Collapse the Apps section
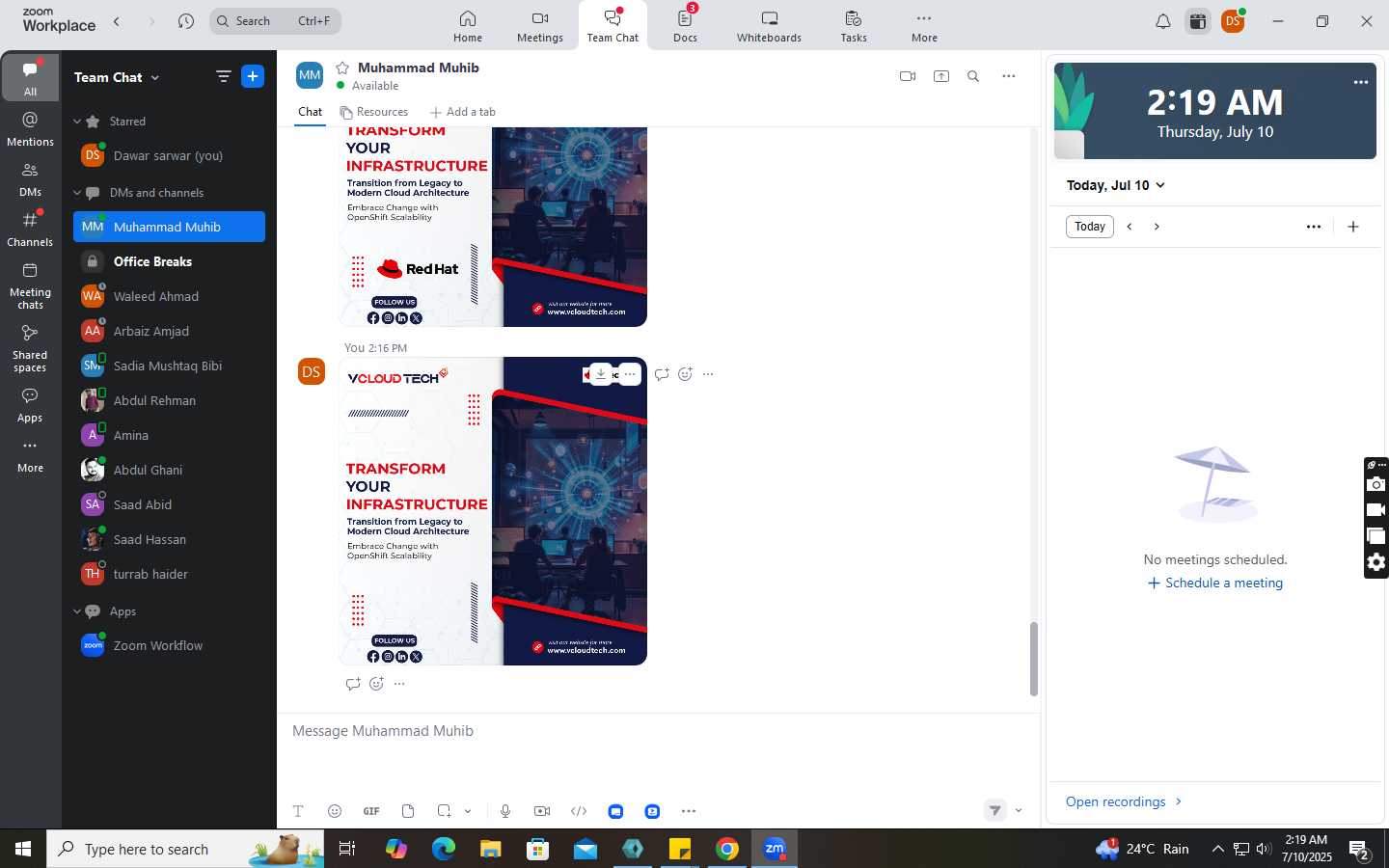The height and width of the screenshot is (868, 1389). (77, 611)
